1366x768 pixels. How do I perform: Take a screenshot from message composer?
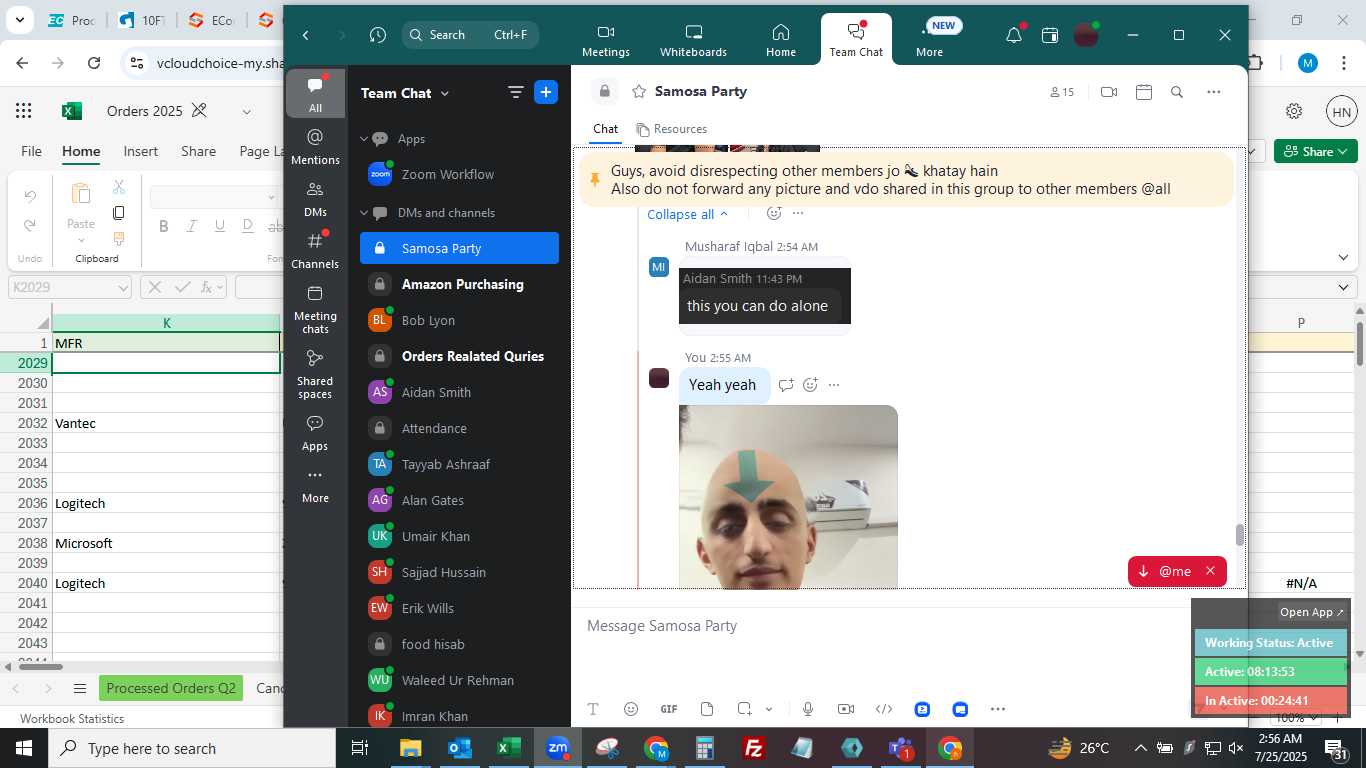pos(744,709)
